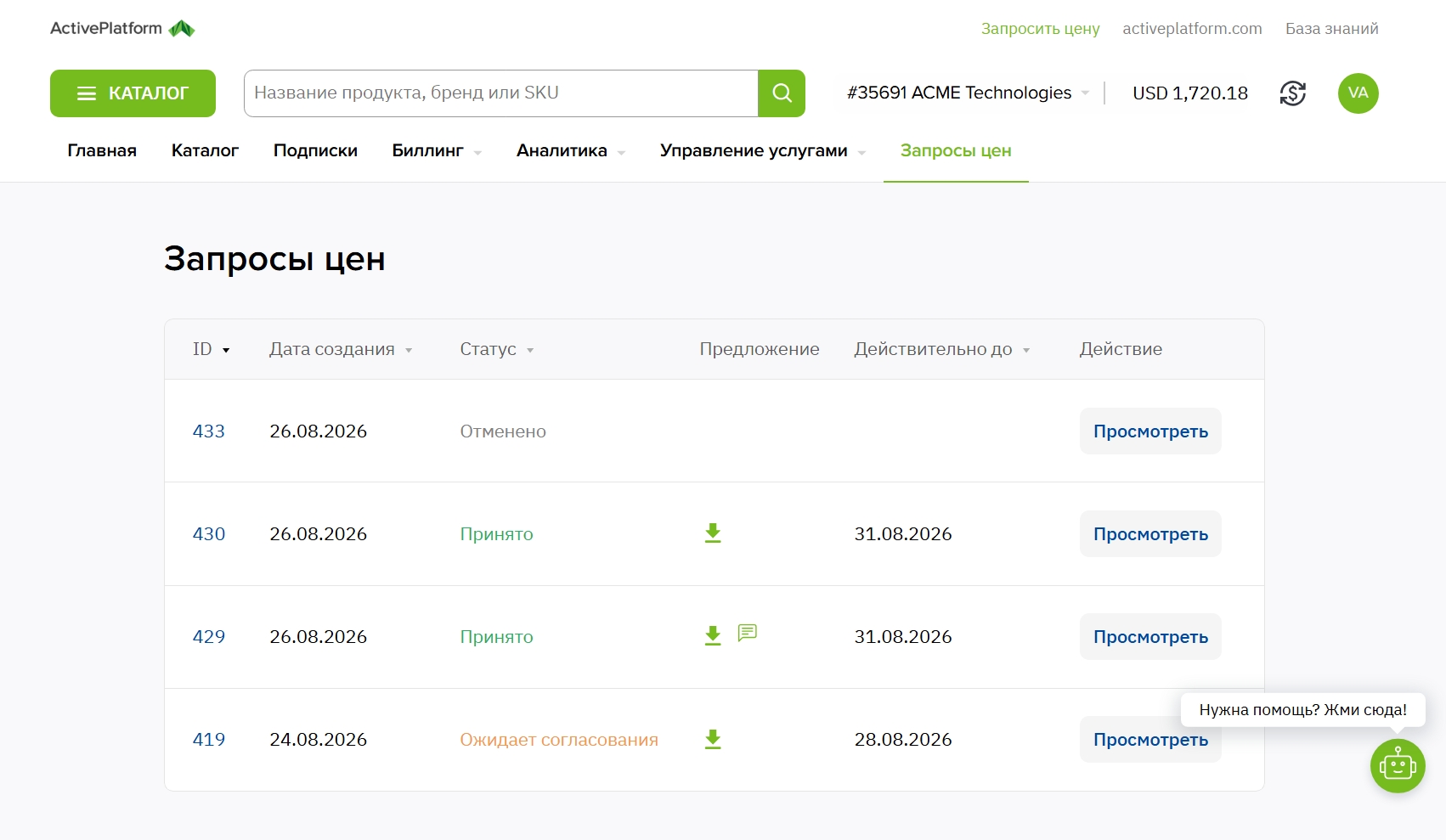
Task: Open the Подписки tab
Action: pyautogui.click(x=315, y=150)
